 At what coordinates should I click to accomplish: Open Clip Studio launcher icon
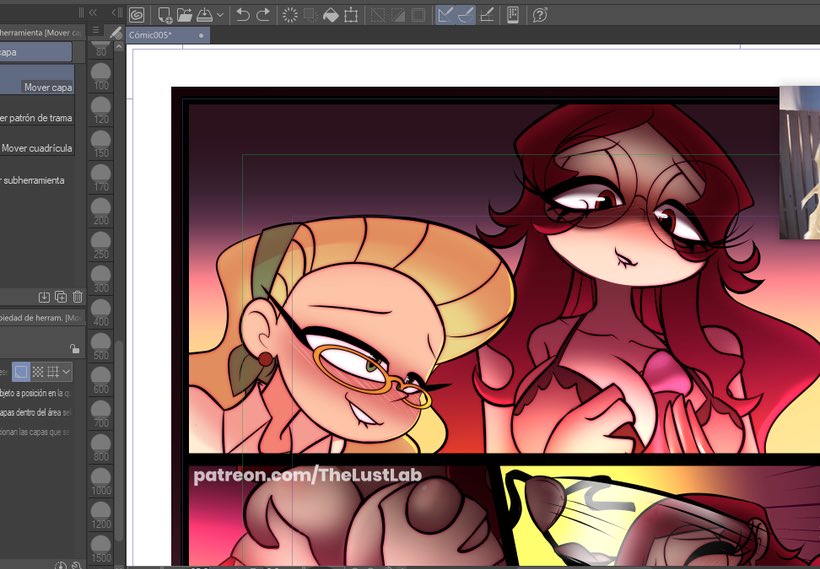(x=136, y=15)
